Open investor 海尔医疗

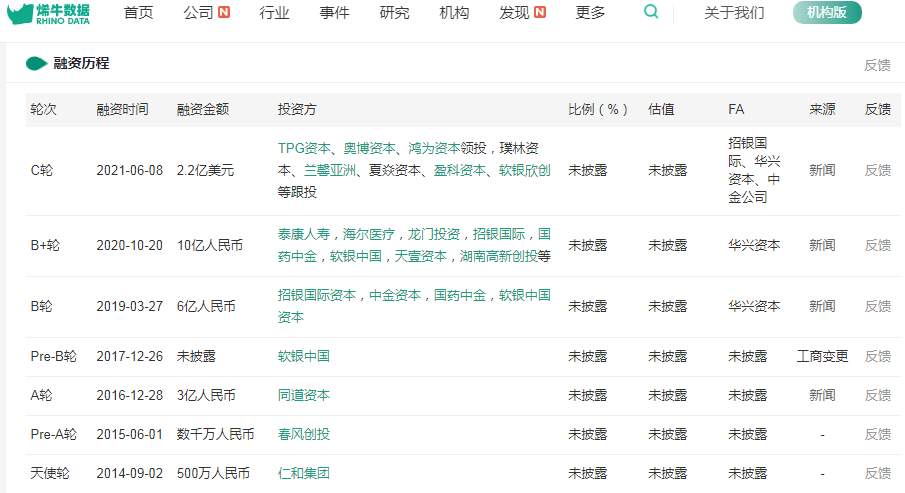[369, 234]
